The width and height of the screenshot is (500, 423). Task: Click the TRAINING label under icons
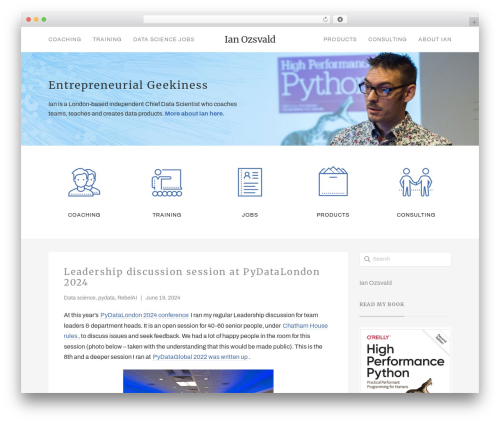point(167,215)
